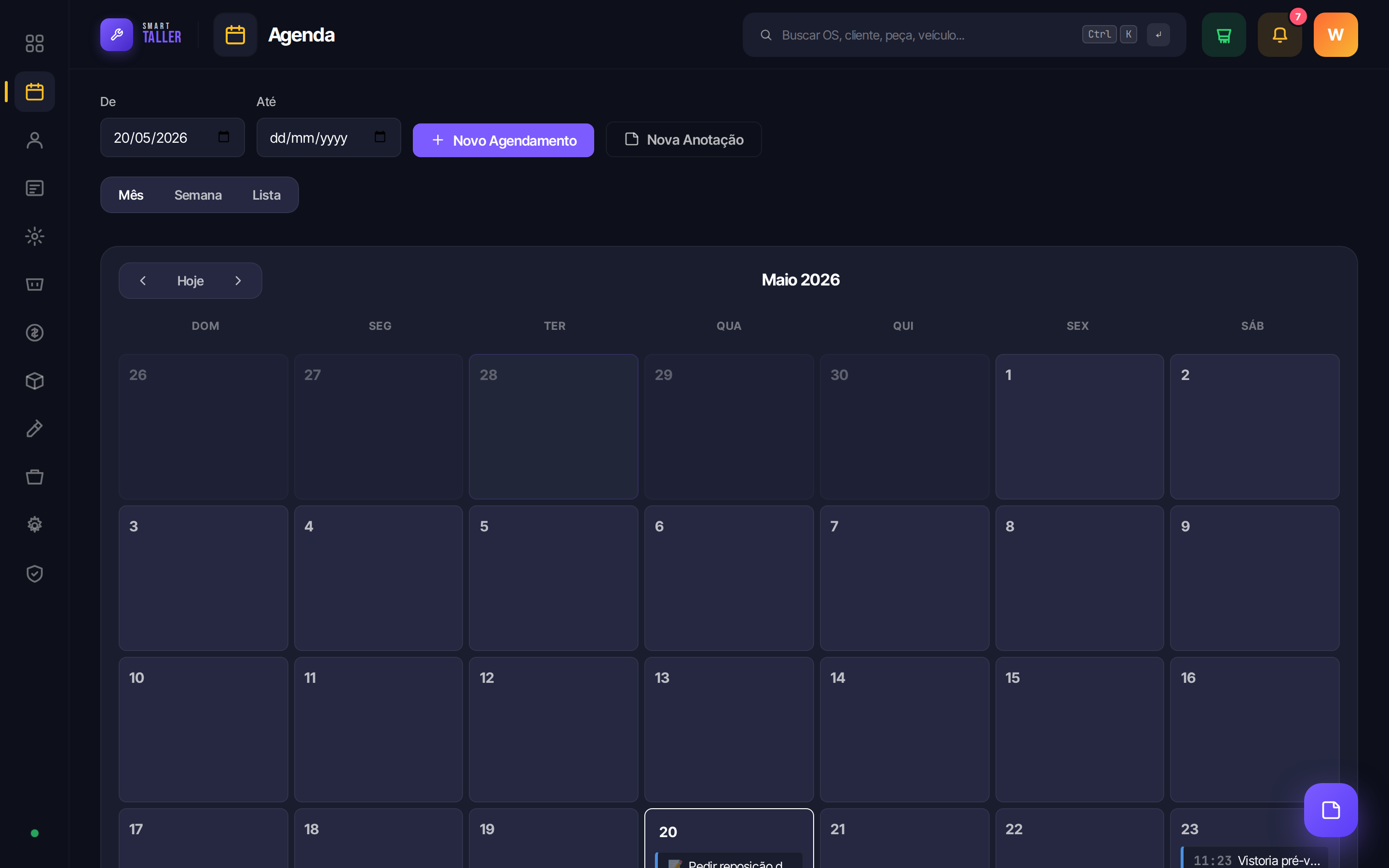The width and height of the screenshot is (1389, 868).
Task: Click the Agenda header calendar icon
Action: [235, 34]
